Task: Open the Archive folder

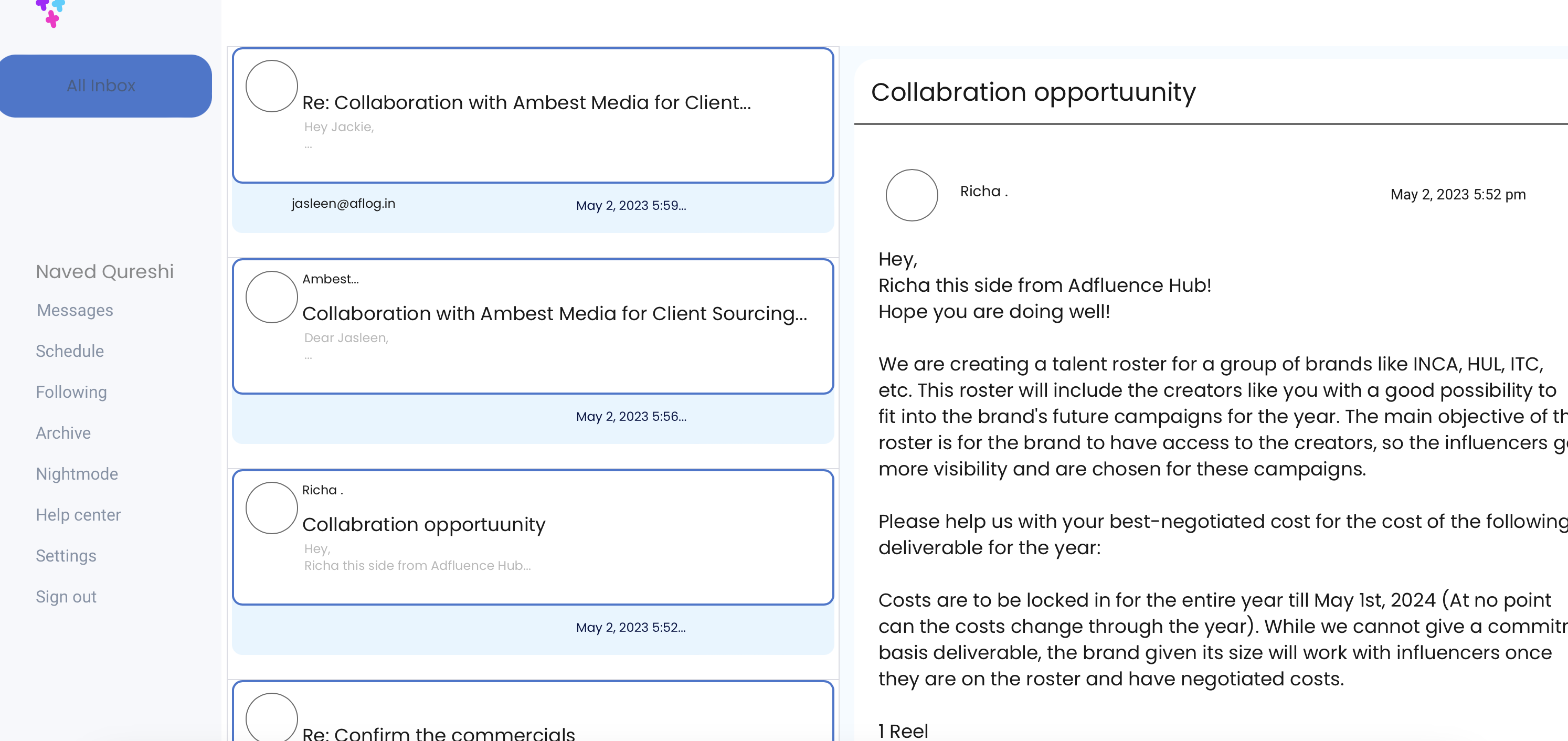Action: point(63,433)
